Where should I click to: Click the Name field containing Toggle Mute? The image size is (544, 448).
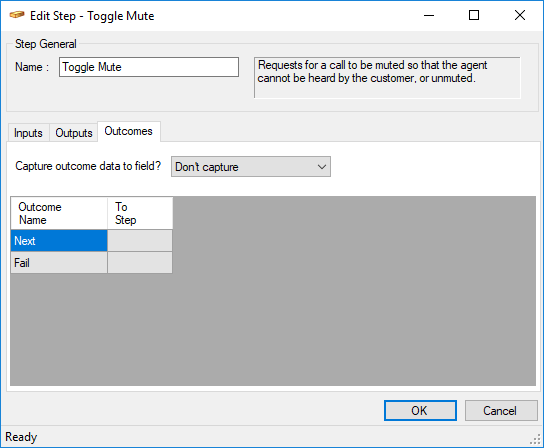coord(149,67)
